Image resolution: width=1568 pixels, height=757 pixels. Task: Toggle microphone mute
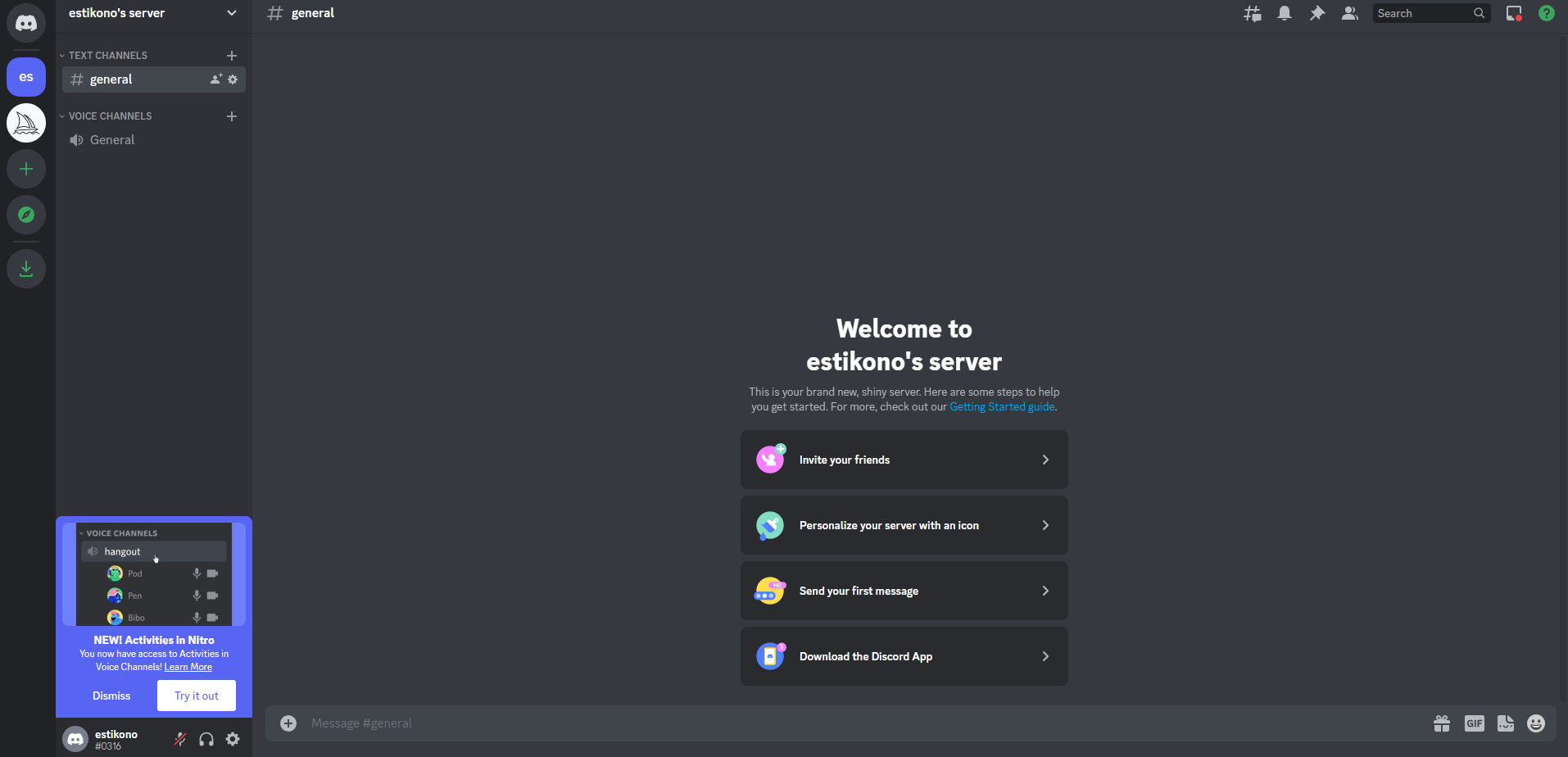pyautogui.click(x=180, y=739)
